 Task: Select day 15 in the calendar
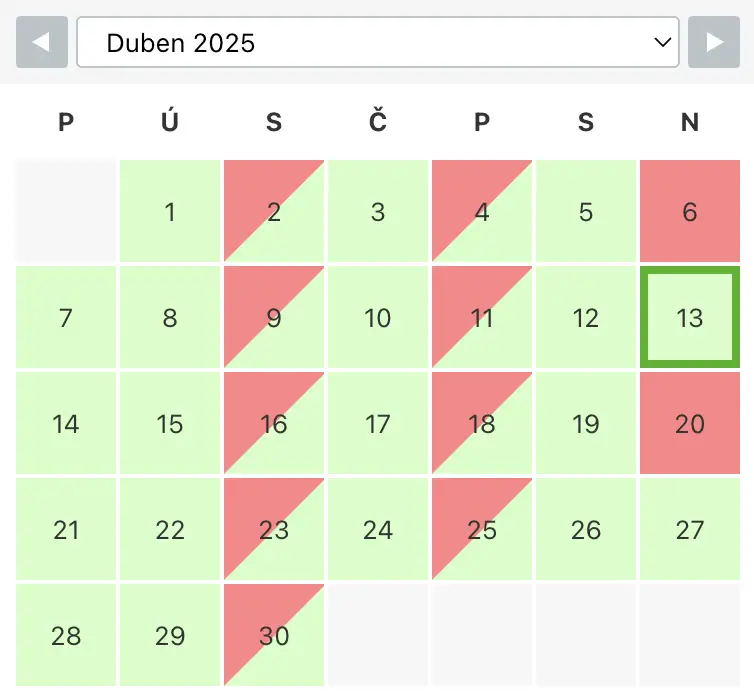(170, 424)
